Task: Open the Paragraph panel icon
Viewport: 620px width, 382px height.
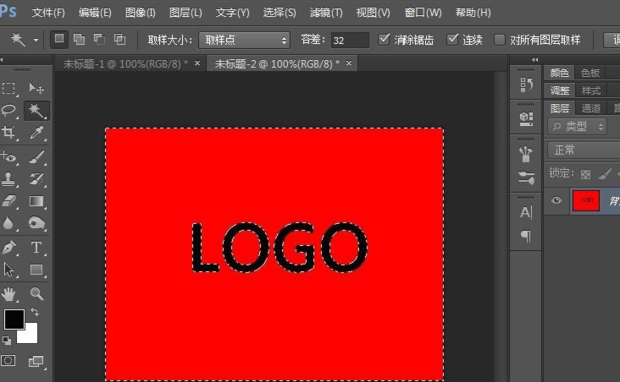Action: tap(526, 236)
